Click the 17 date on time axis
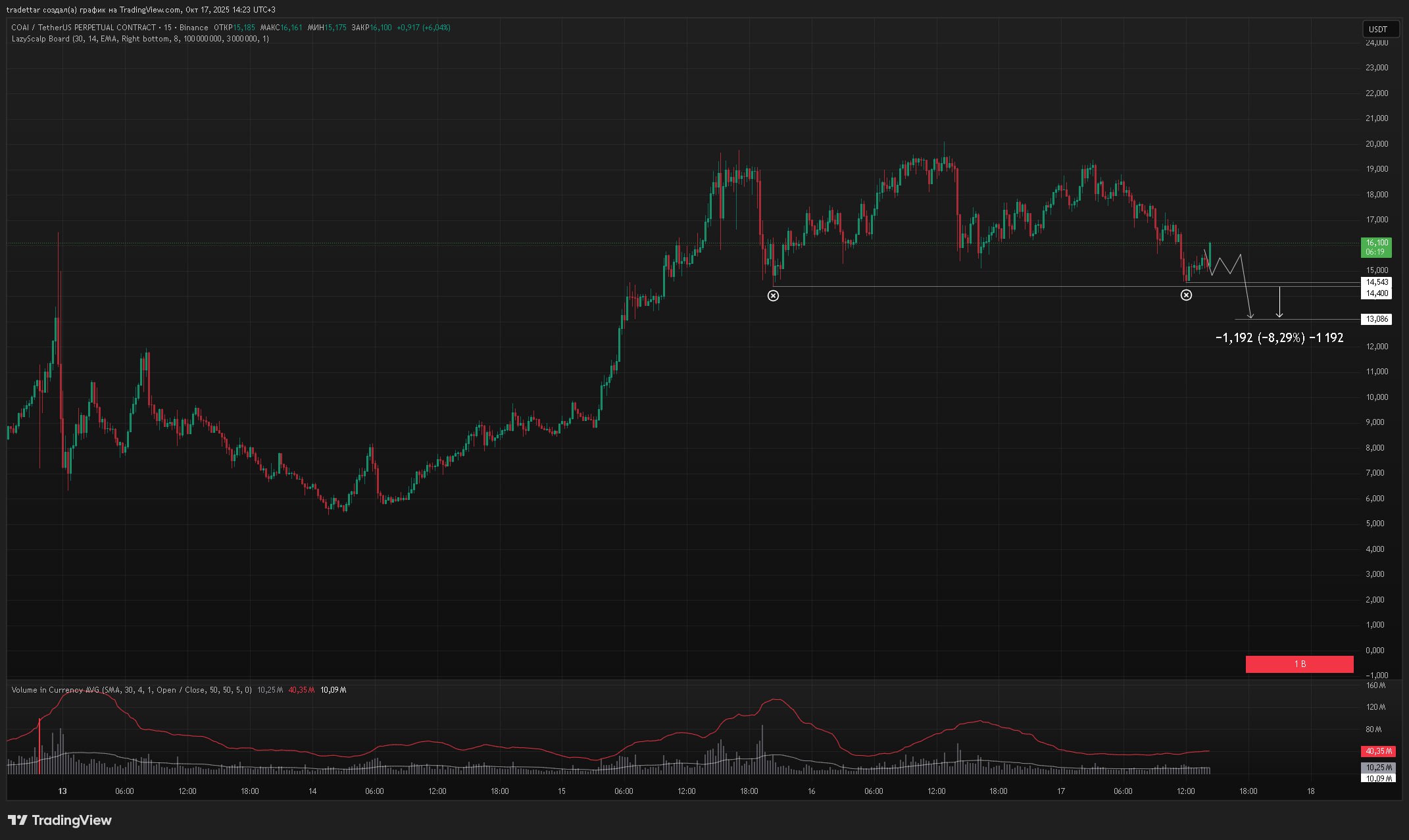The image size is (1409, 840). click(x=1060, y=791)
